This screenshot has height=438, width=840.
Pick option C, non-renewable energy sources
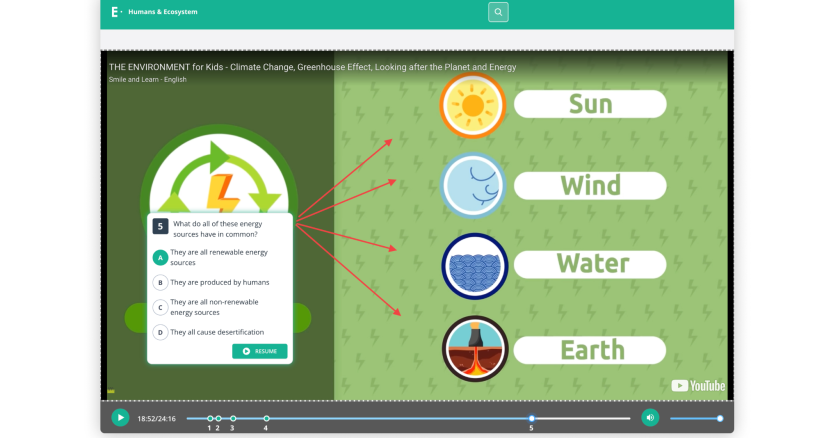[x=159, y=307]
